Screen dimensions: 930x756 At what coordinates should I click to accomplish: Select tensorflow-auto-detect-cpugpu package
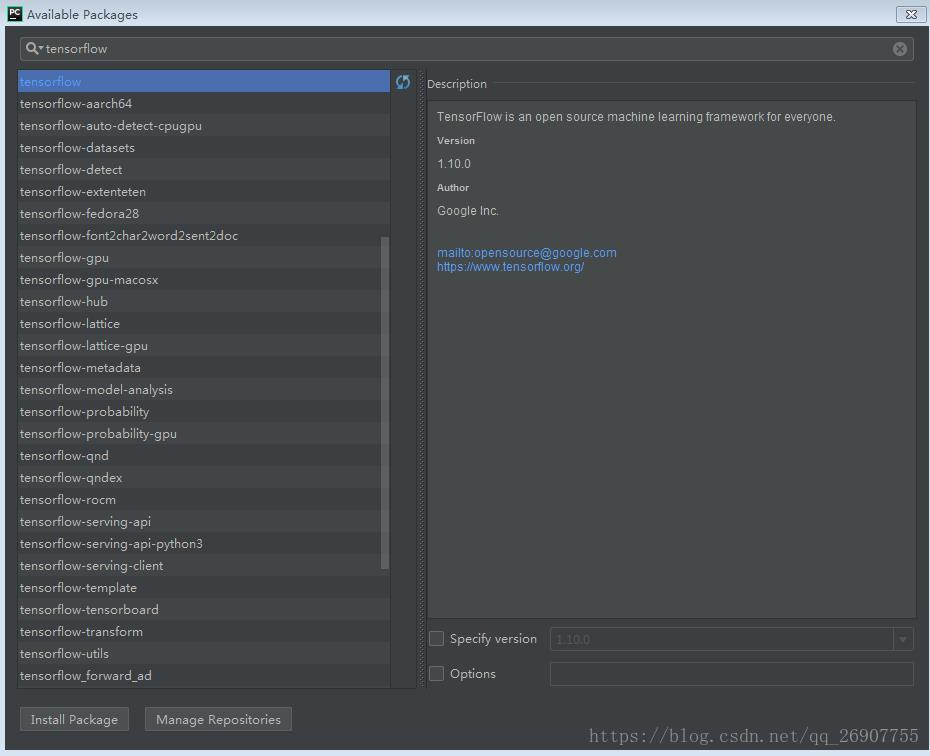pyautogui.click(x=203, y=126)
